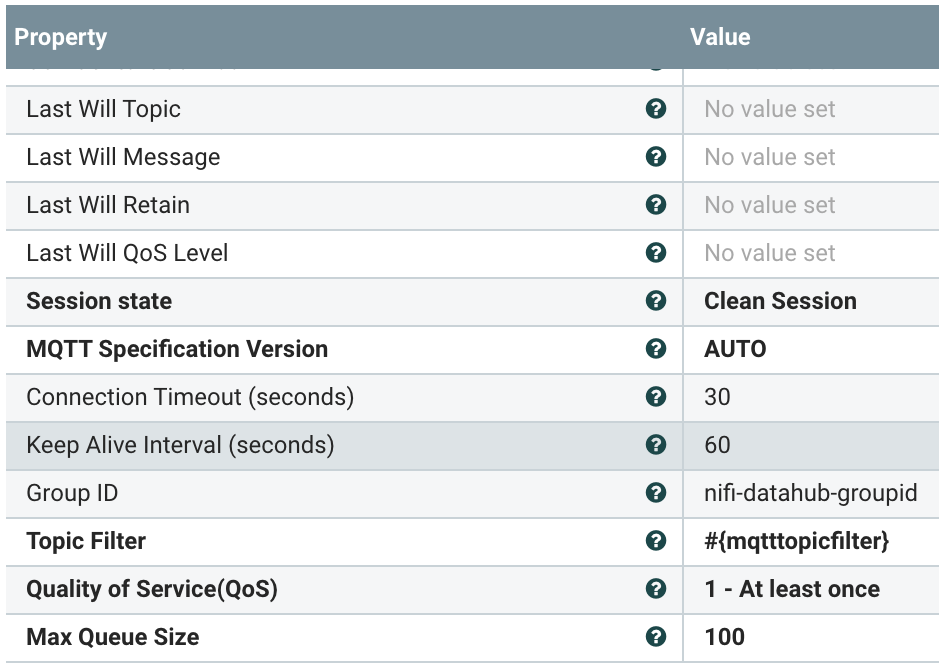Edit the Clean Session value
The height and width of the screenshot is (663, 939).
pyautogui.click(x=780, y=301)
